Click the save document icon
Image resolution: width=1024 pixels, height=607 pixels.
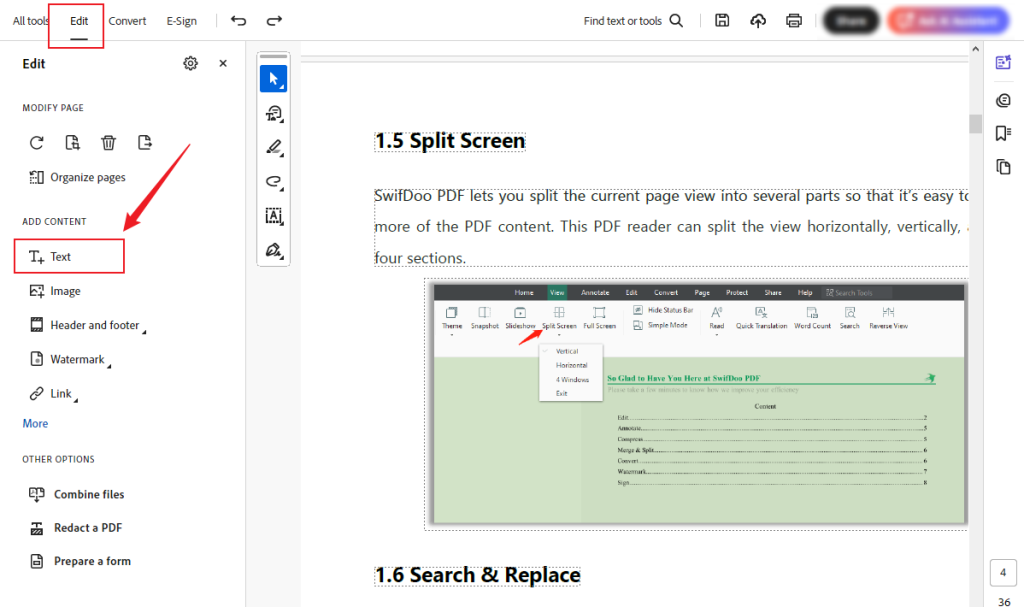click(722, 20)
